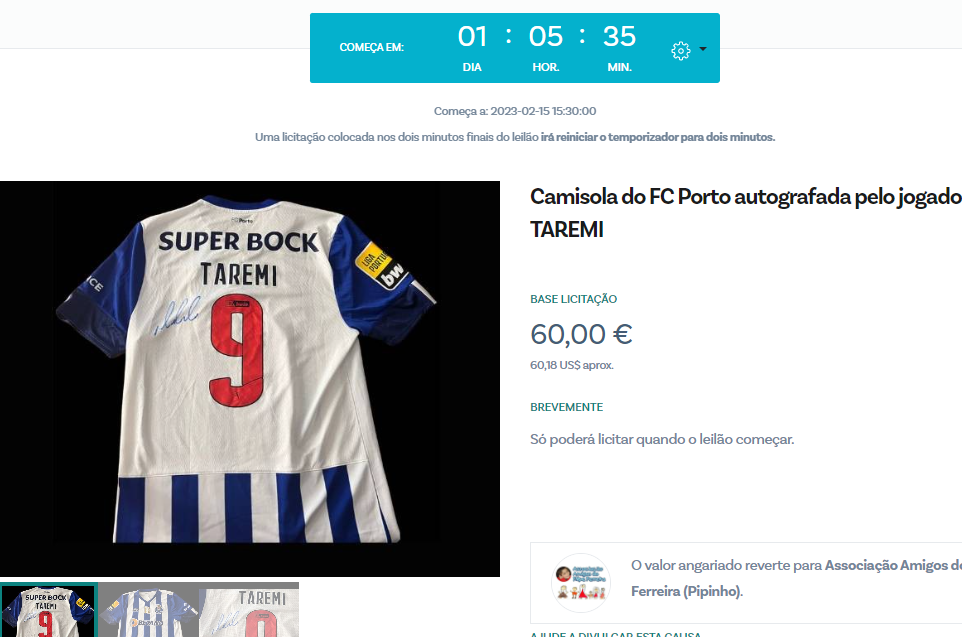Click the 60,00 € base price
Viewport: 962px width, 637px height.
pos(581,334)
